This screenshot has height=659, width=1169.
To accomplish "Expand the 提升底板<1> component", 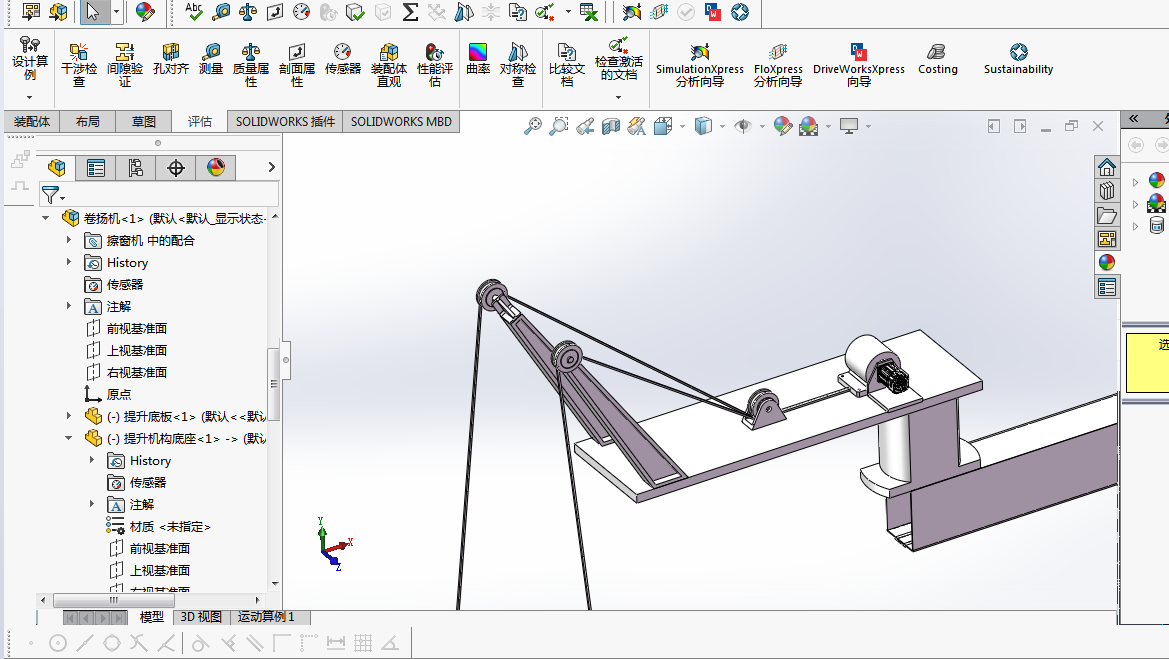I will [x=69, y=416].
